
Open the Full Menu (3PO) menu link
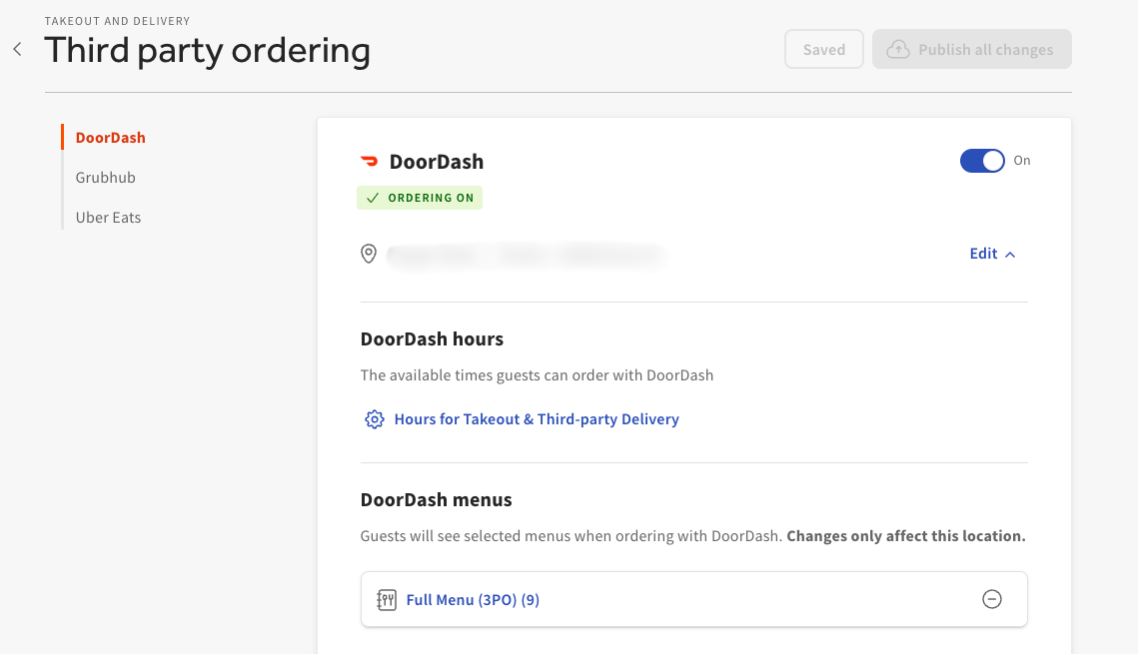click(x=471, y=598)
